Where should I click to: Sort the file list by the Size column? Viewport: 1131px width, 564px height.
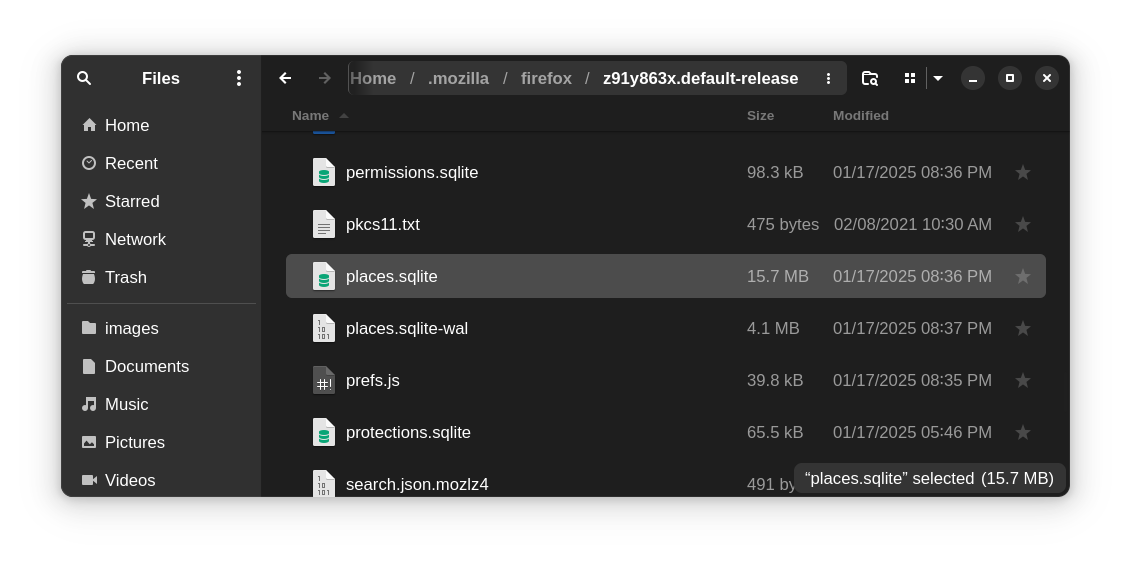760,115
